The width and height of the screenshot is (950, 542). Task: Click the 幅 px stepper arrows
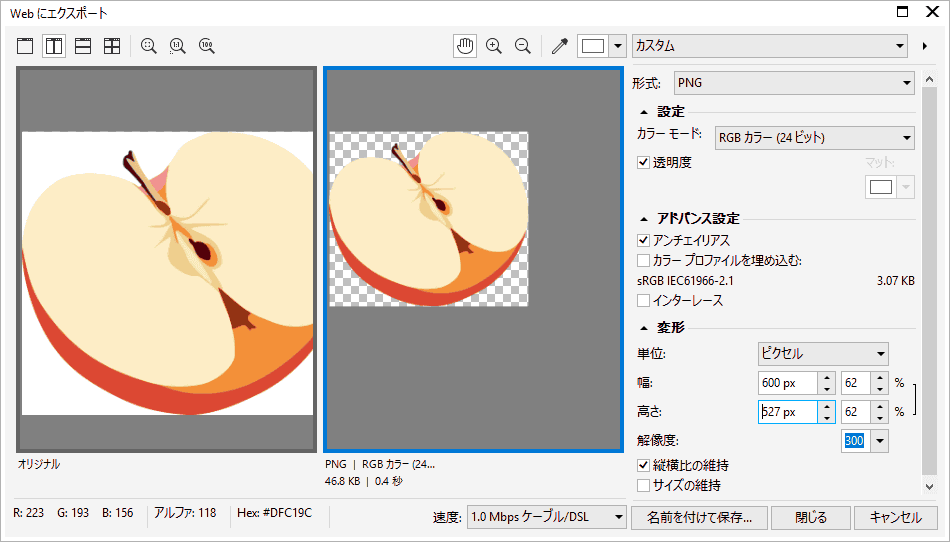(826, 383)
